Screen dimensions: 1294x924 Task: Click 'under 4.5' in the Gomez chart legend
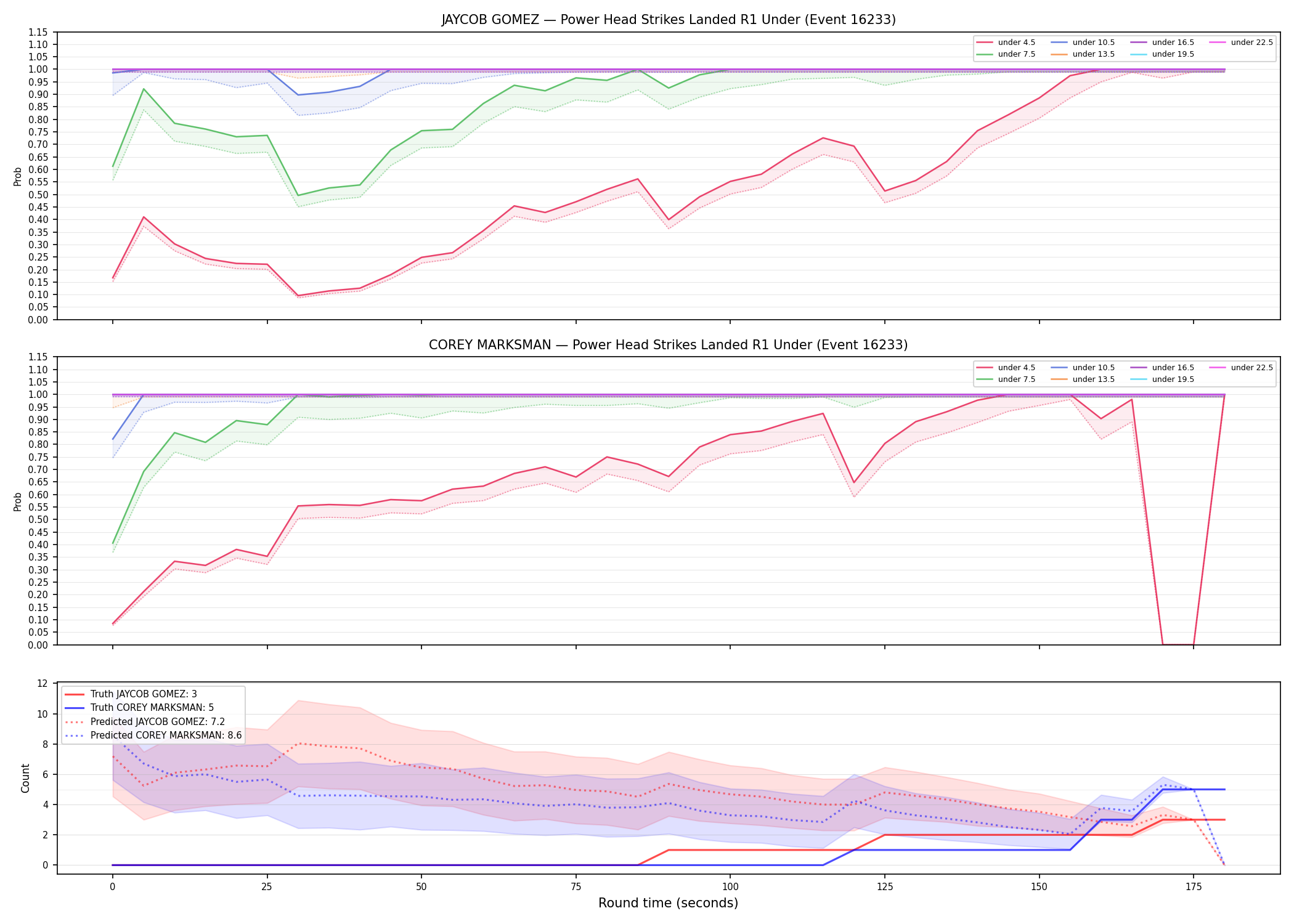click(x=1017, y=43)
